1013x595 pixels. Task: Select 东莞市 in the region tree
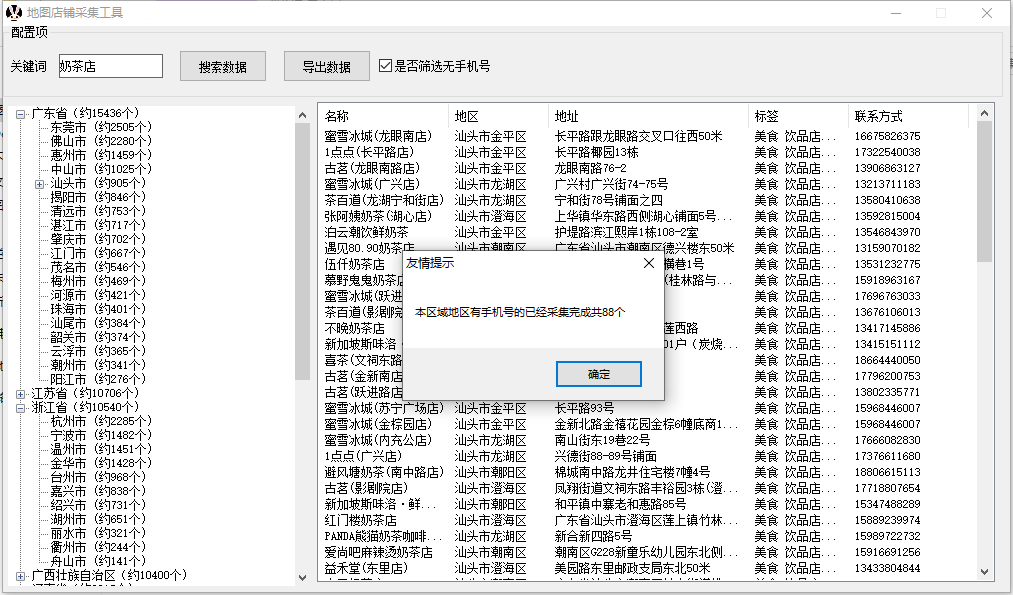pyautogui.click(x=68, y=128)
